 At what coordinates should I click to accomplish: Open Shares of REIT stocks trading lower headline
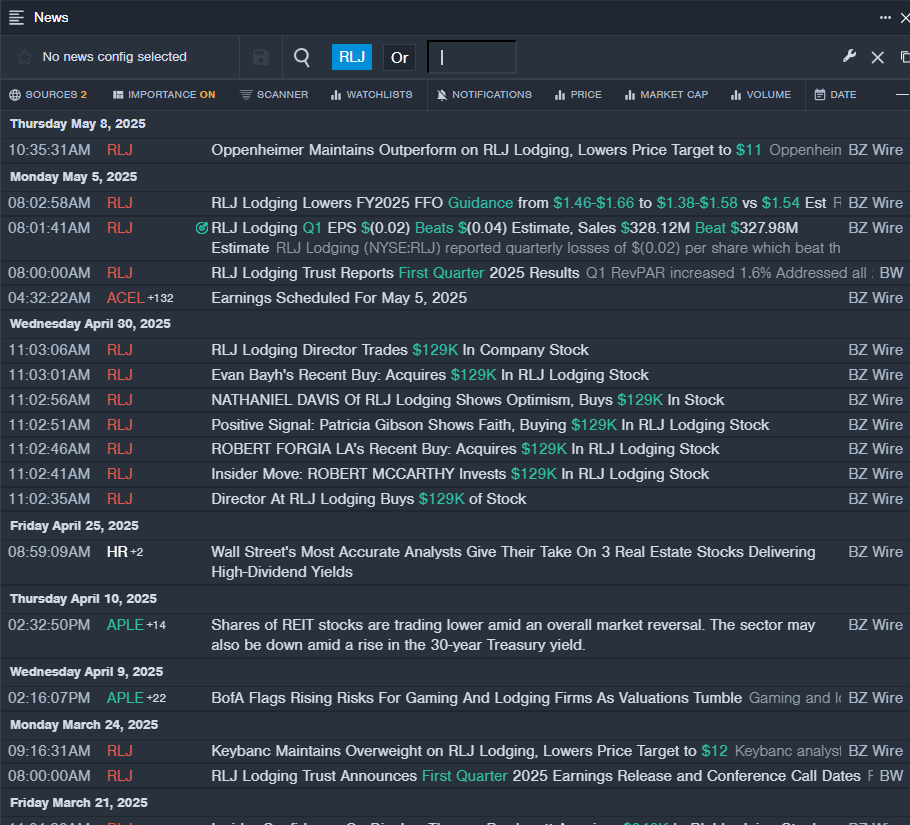pos(513,635)
